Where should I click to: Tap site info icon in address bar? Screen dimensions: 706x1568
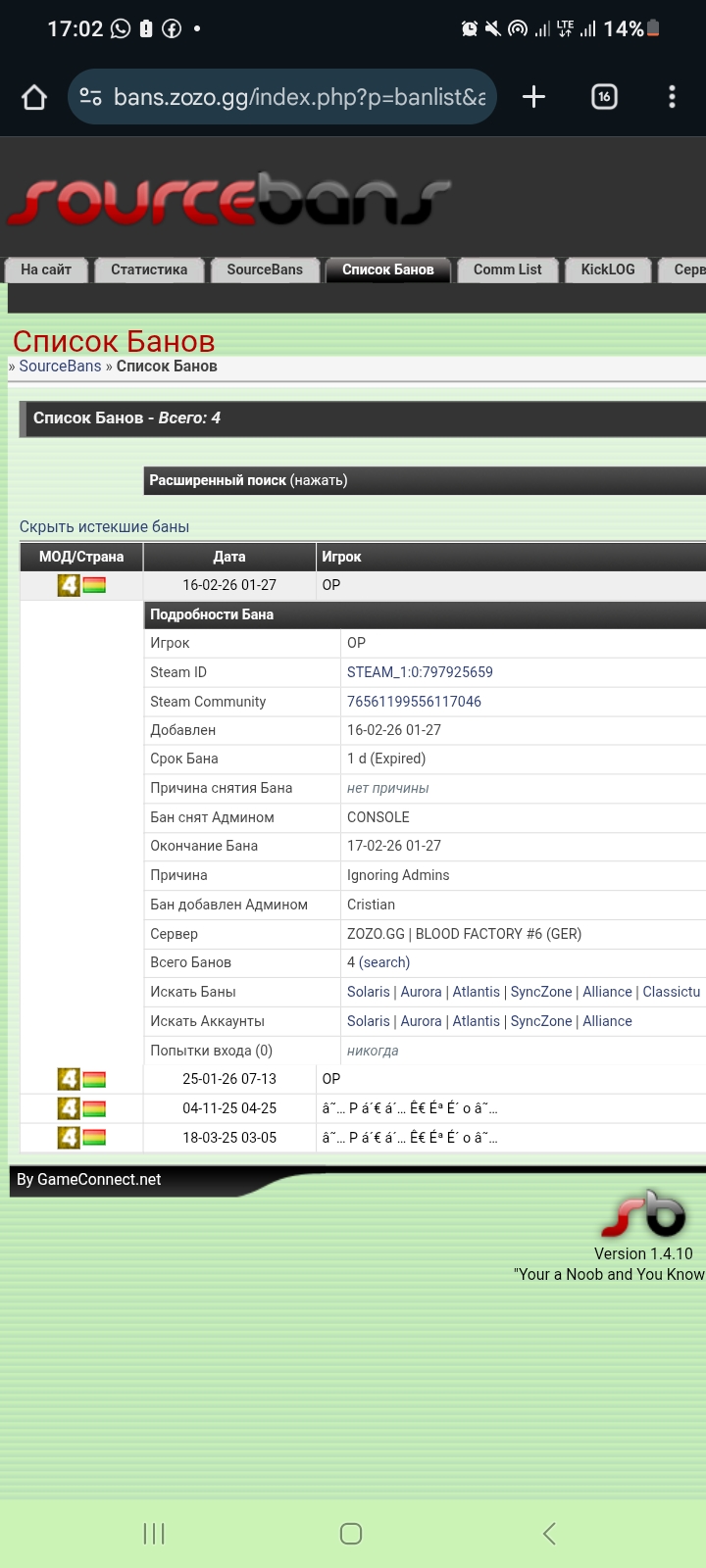click(x=90, y=97)
